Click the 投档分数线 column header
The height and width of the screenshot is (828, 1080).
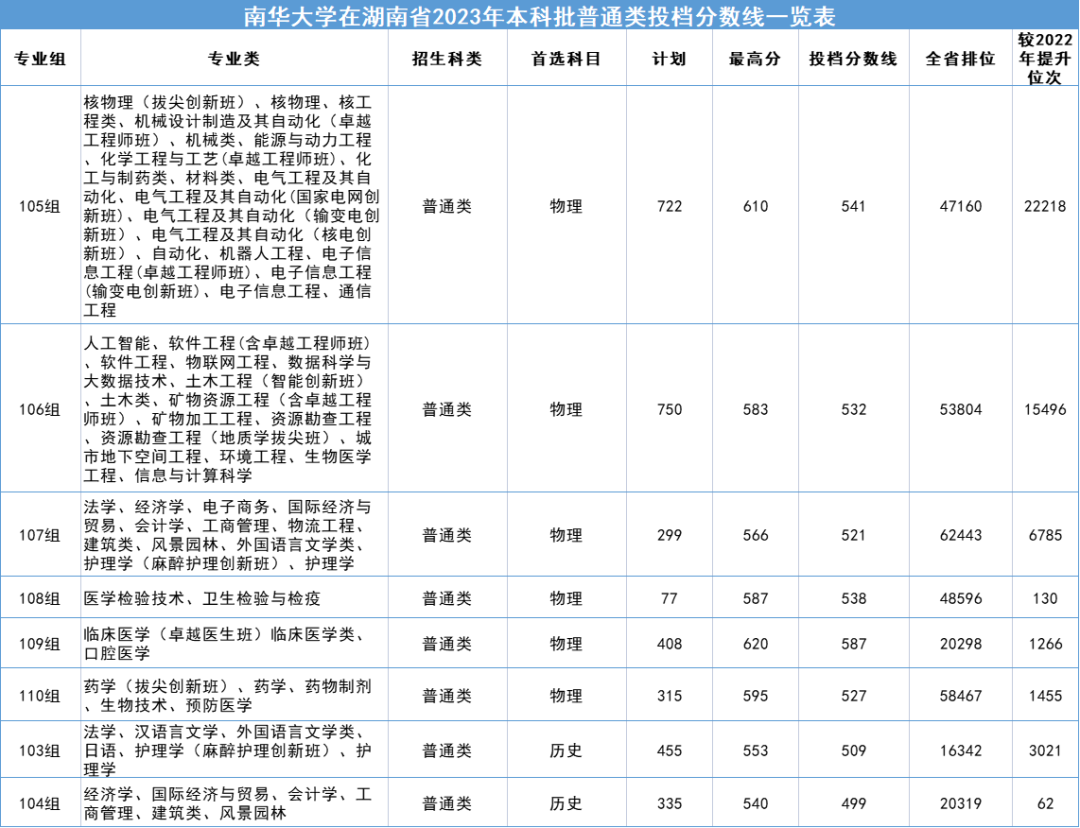click(x=853, y=59)
